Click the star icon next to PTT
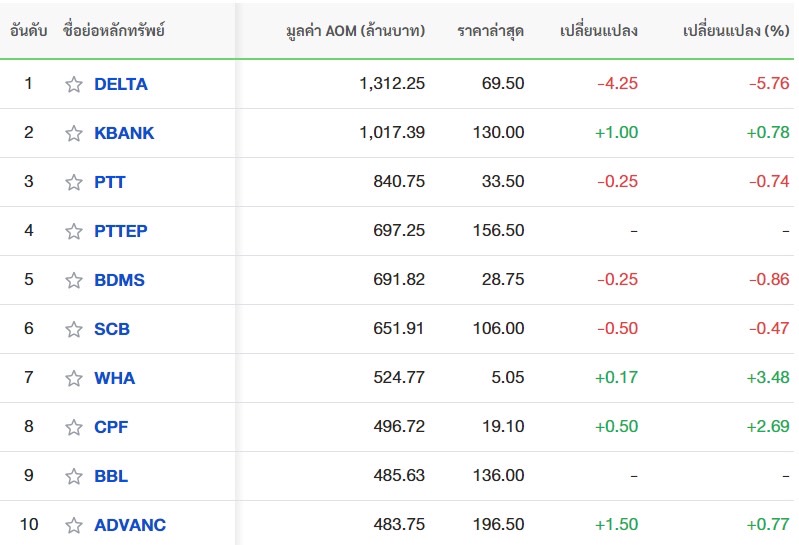The image size is (799, 545). click(74, 182)
